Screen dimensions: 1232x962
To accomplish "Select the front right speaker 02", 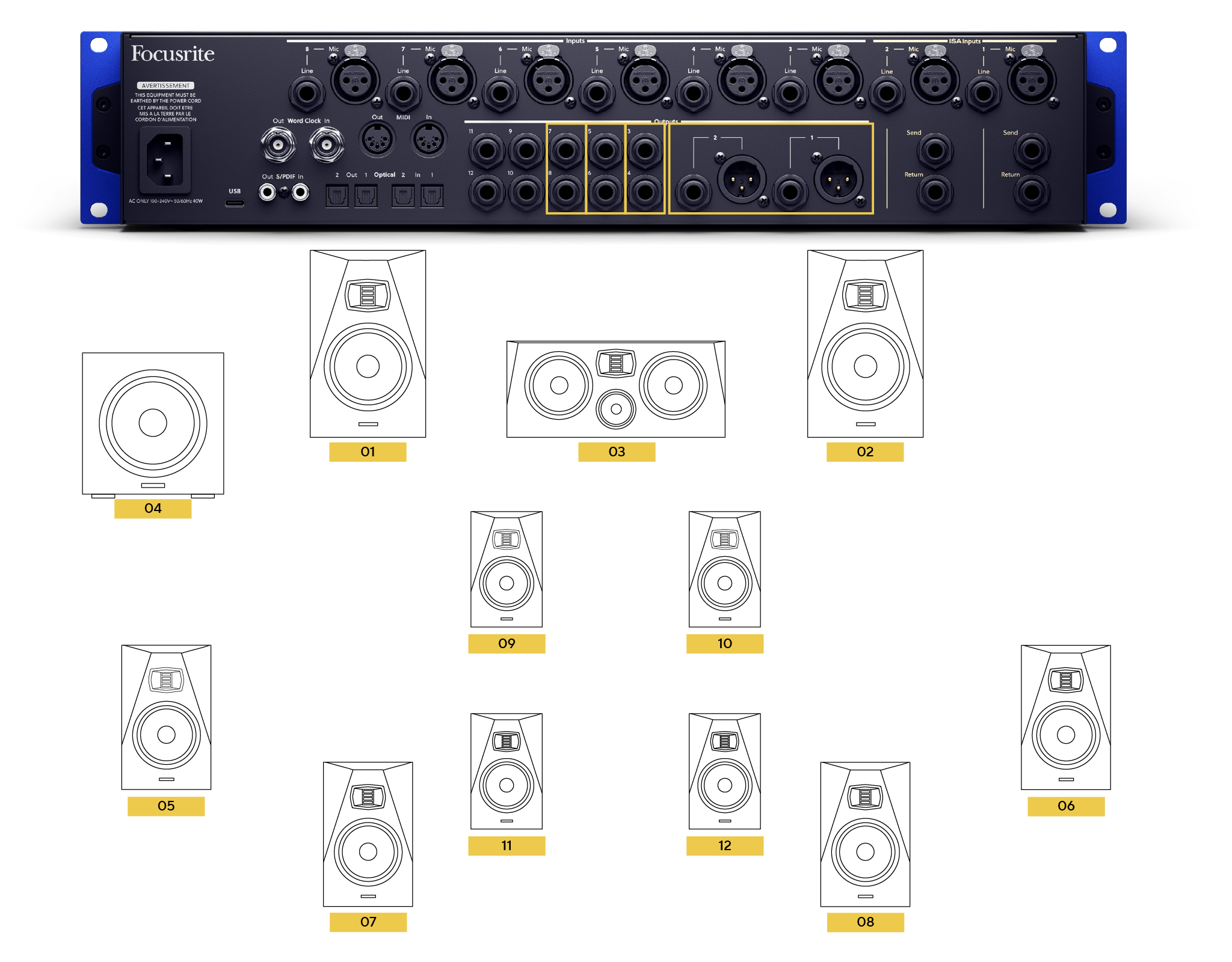I will point(865,343).
